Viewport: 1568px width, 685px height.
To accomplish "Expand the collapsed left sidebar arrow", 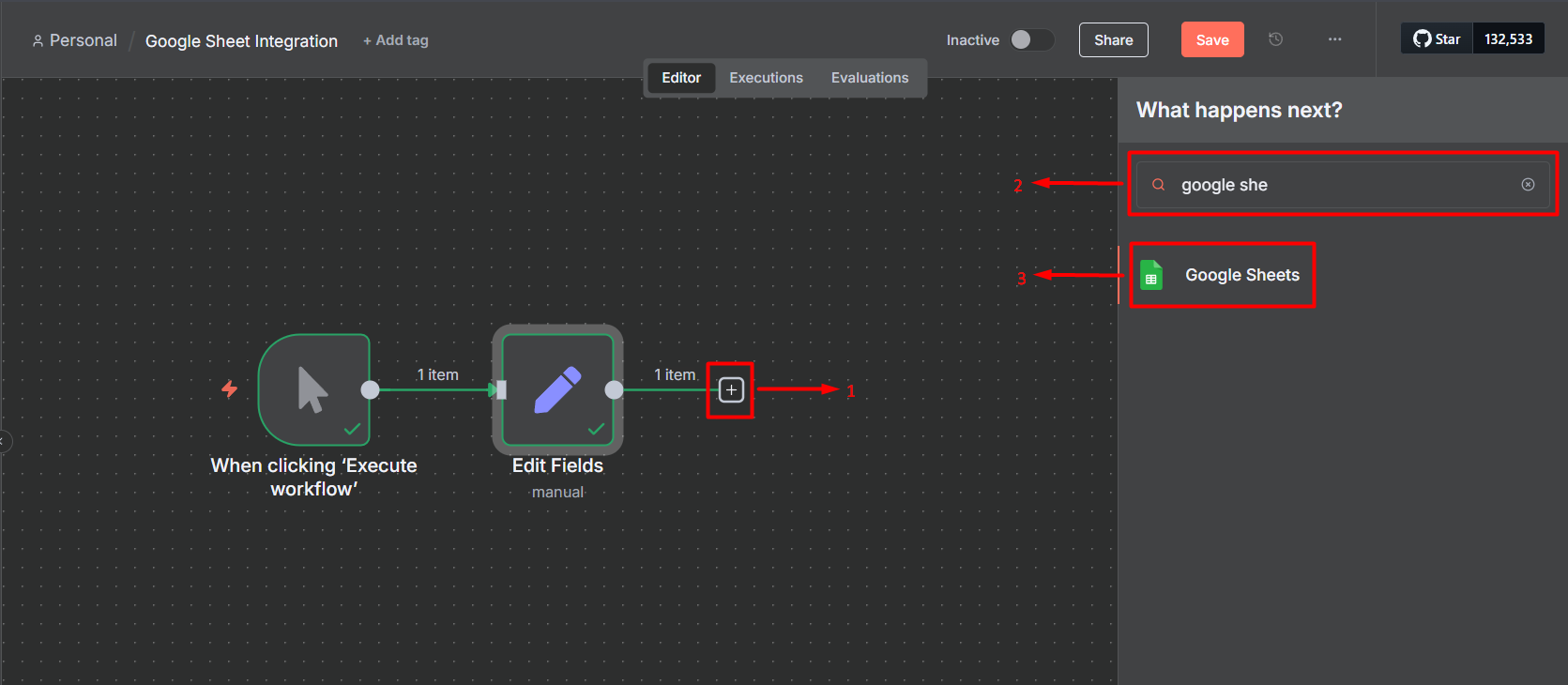I will tap(5, 440).
